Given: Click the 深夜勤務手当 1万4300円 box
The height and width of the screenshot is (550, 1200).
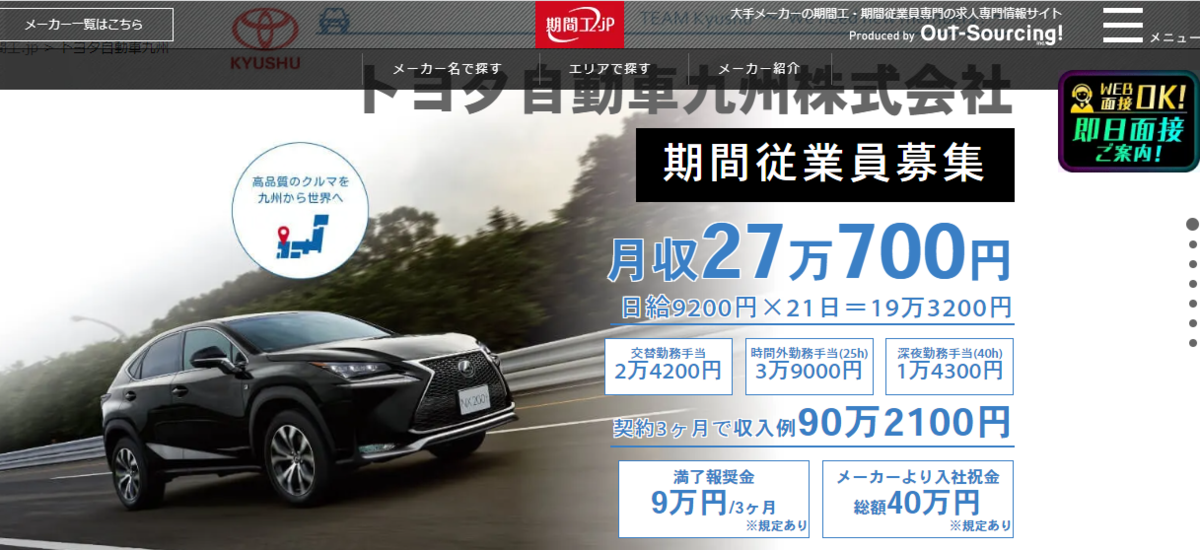Looking at the screenshot, I should [950, 366].
